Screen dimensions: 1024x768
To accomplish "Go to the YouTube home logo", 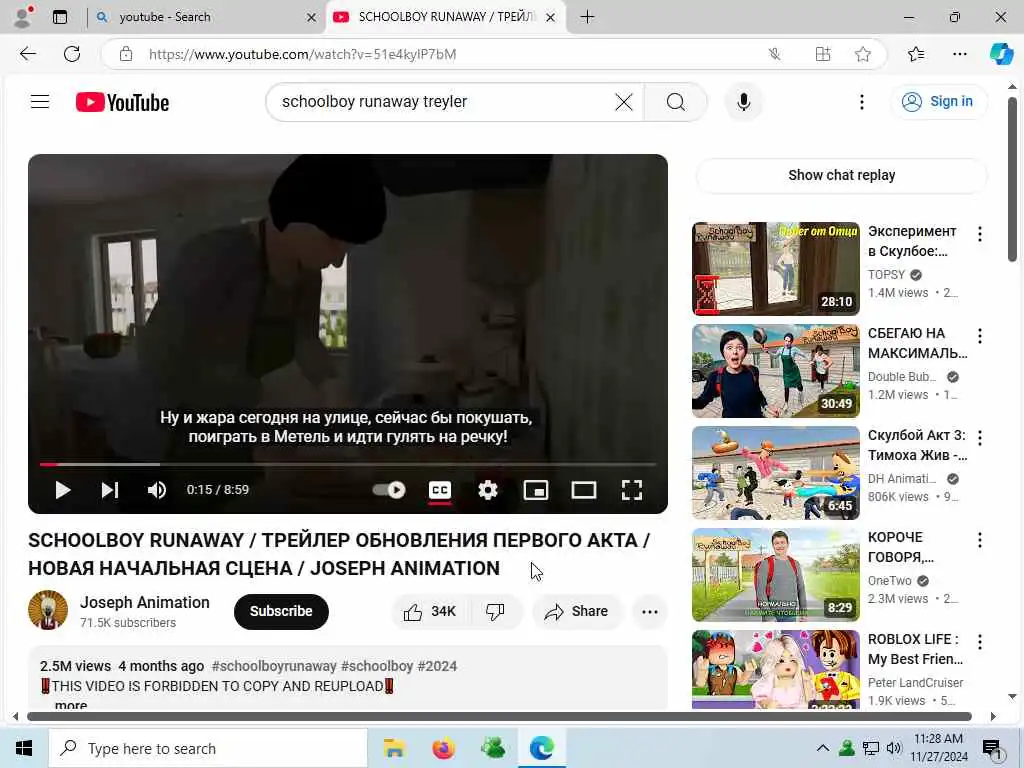I will tap(122, 103).
